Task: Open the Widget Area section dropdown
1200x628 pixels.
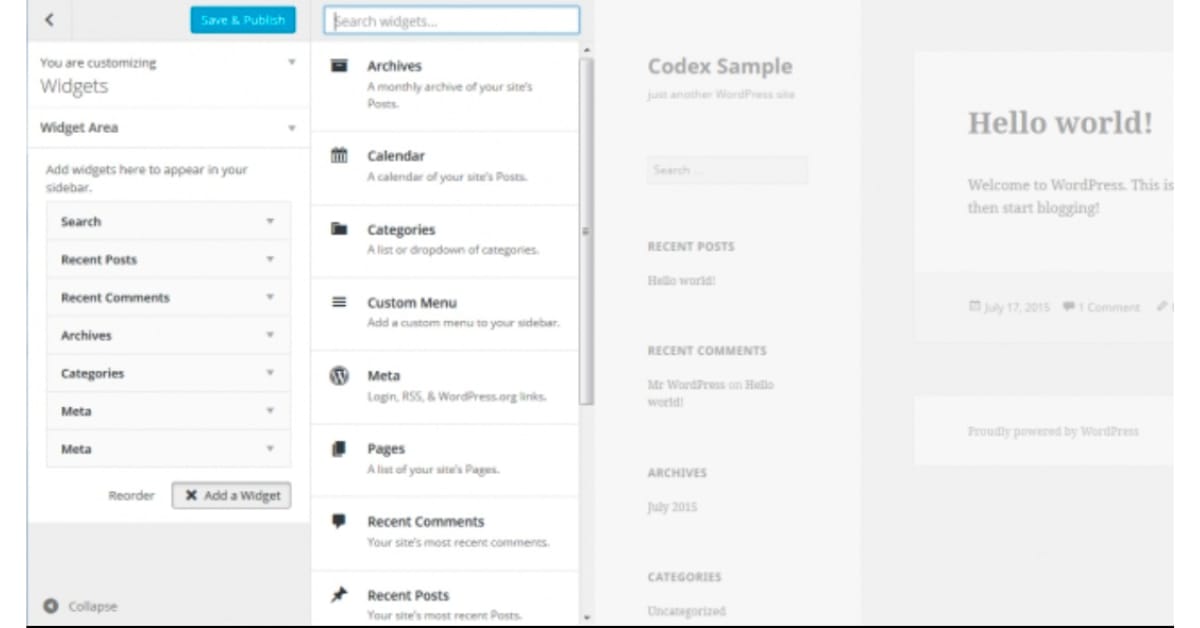Action: tap(292, 128)
